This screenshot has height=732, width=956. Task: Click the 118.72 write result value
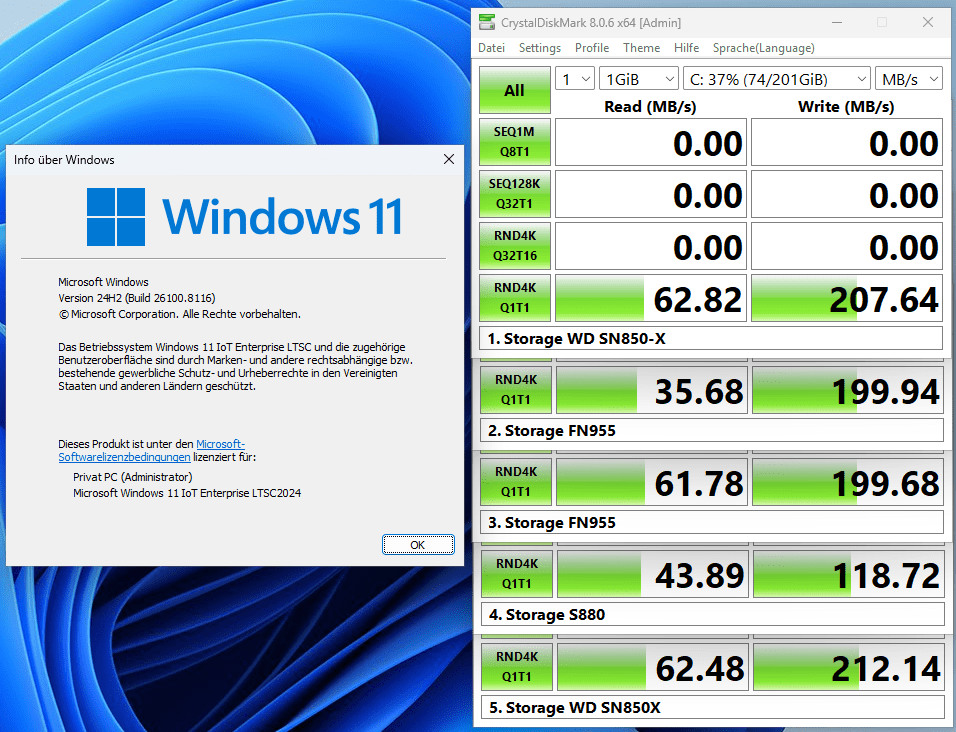[849, 574]
